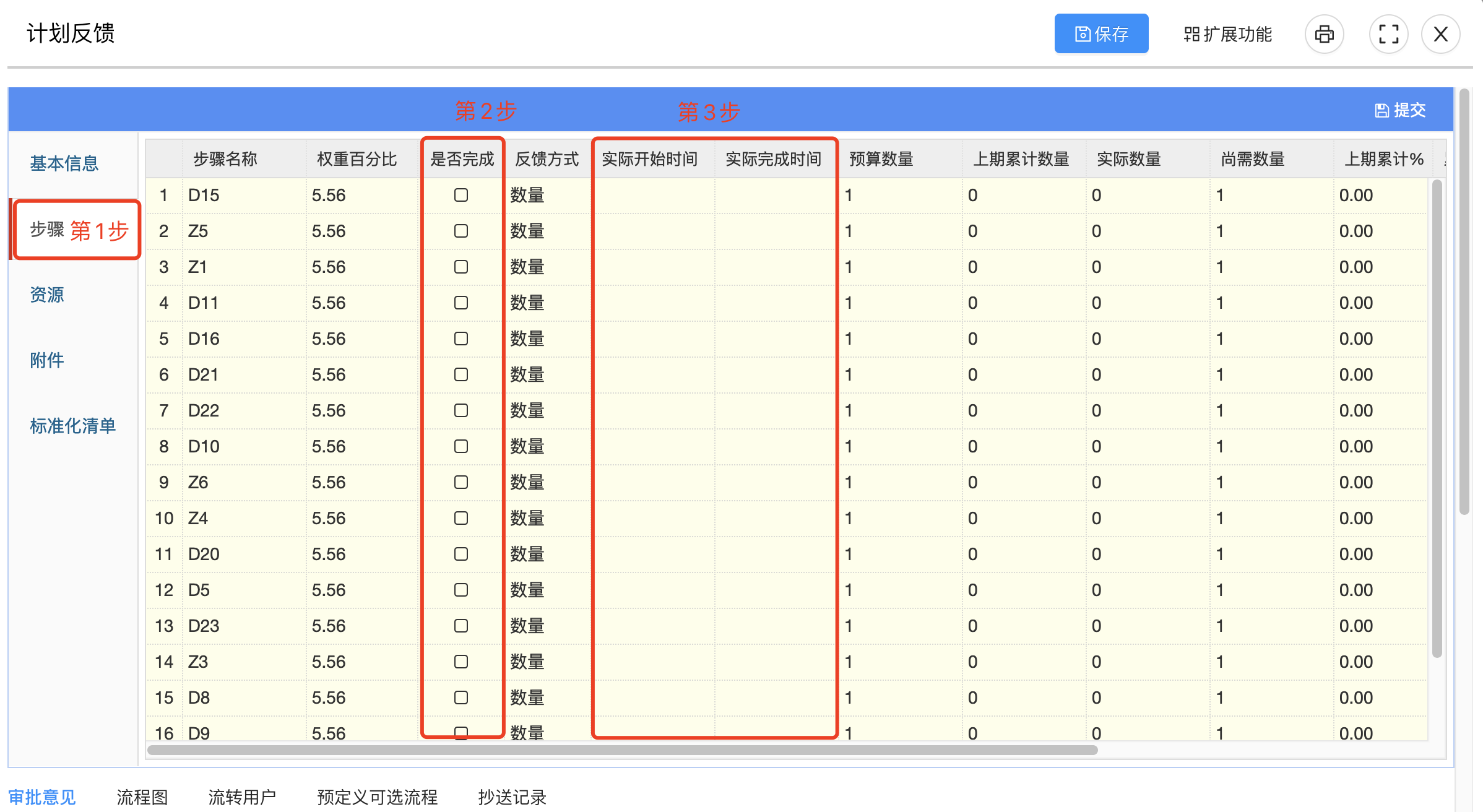Open the 标准化清单 section
Screen dimensions: 1483x812
[73, 426]
